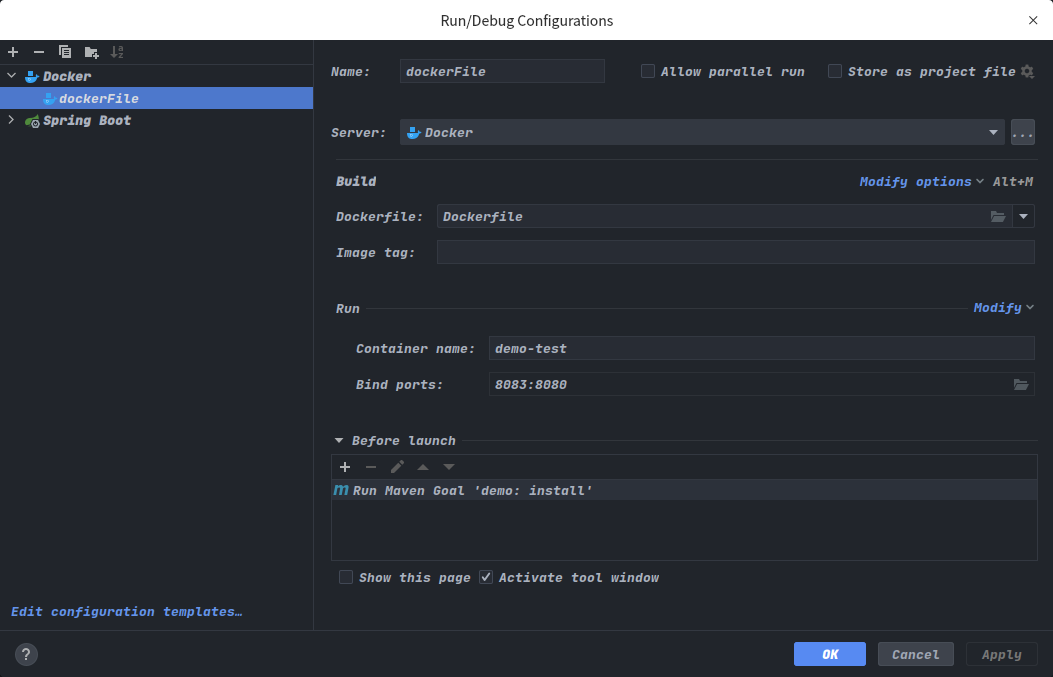Select the Run Maven Goal 'demo: install' row
The image size is (1053, 677).
click(x=684, y=490)
